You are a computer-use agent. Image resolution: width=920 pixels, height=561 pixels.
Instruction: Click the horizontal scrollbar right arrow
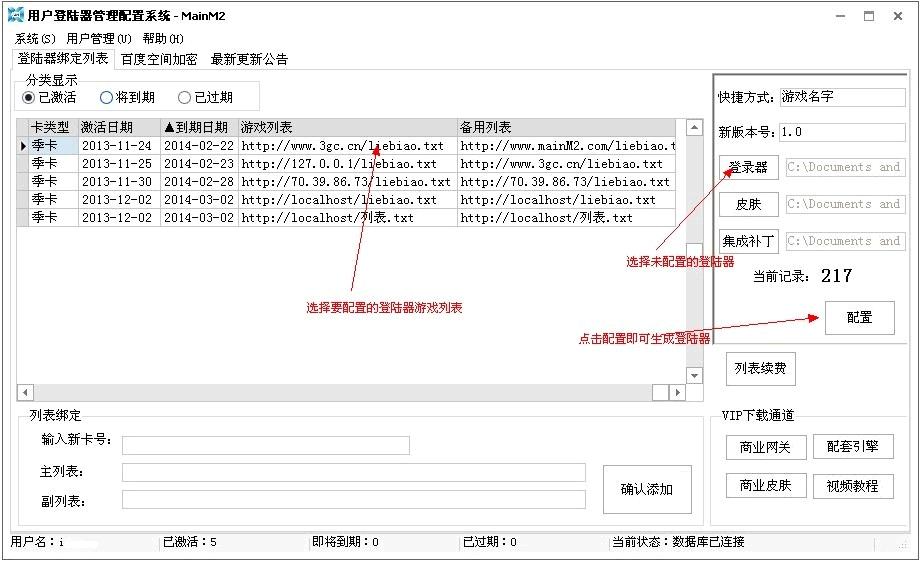click(677, 392)
